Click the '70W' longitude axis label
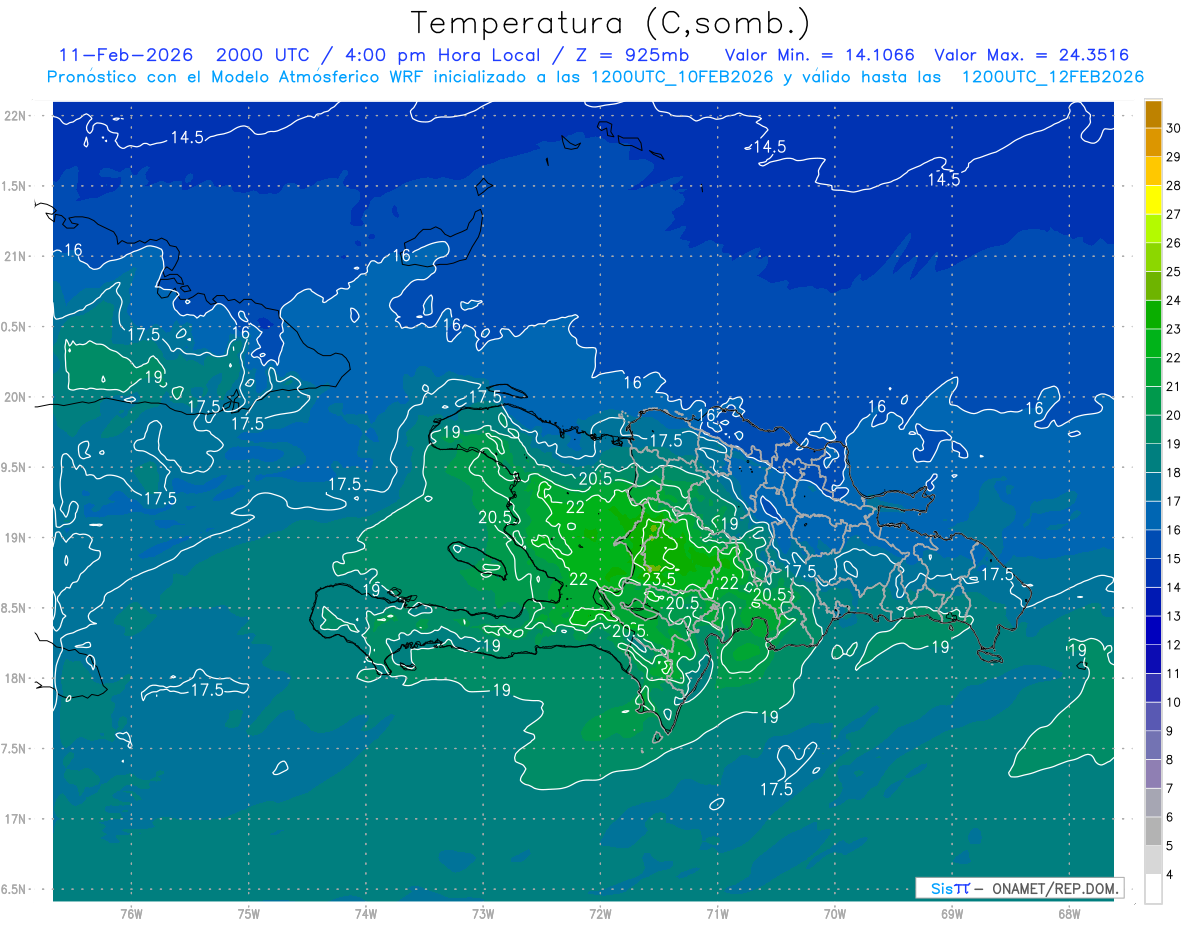 pyautogui.click(x=835, y=914)
